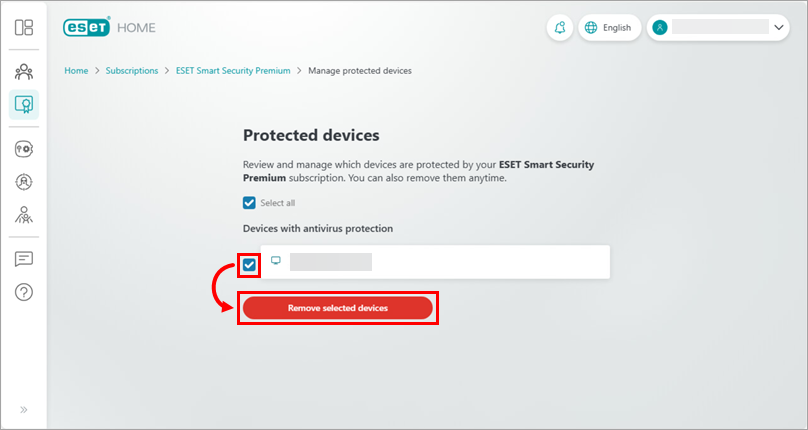
Task: Open the help question mark icon
Action: point(24,292)
